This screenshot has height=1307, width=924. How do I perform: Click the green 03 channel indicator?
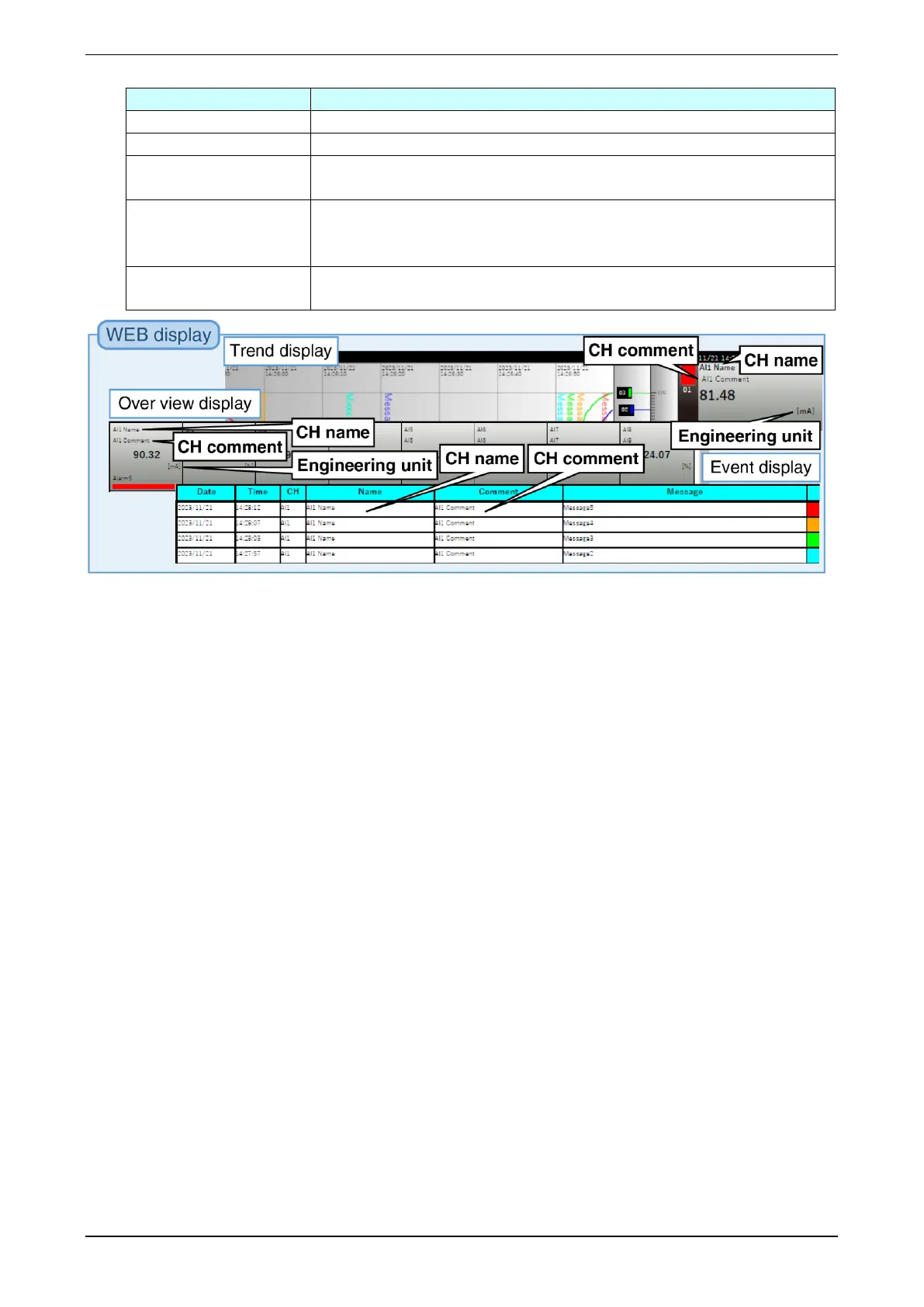[x=625, y=393]
